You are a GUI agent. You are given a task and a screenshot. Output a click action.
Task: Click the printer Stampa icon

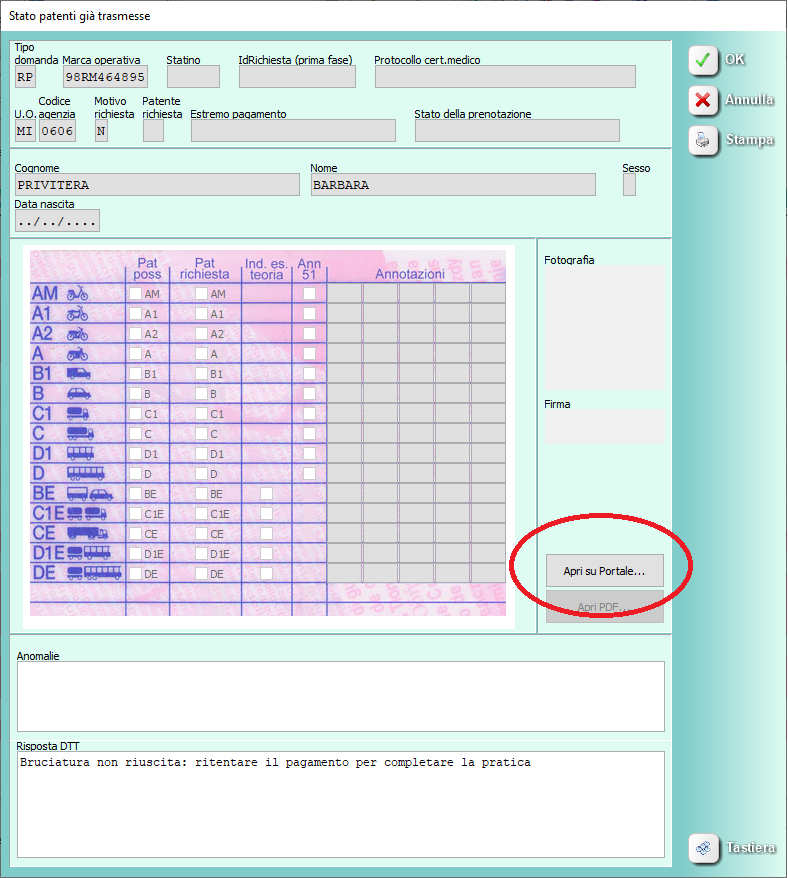(x=703, y=141)
